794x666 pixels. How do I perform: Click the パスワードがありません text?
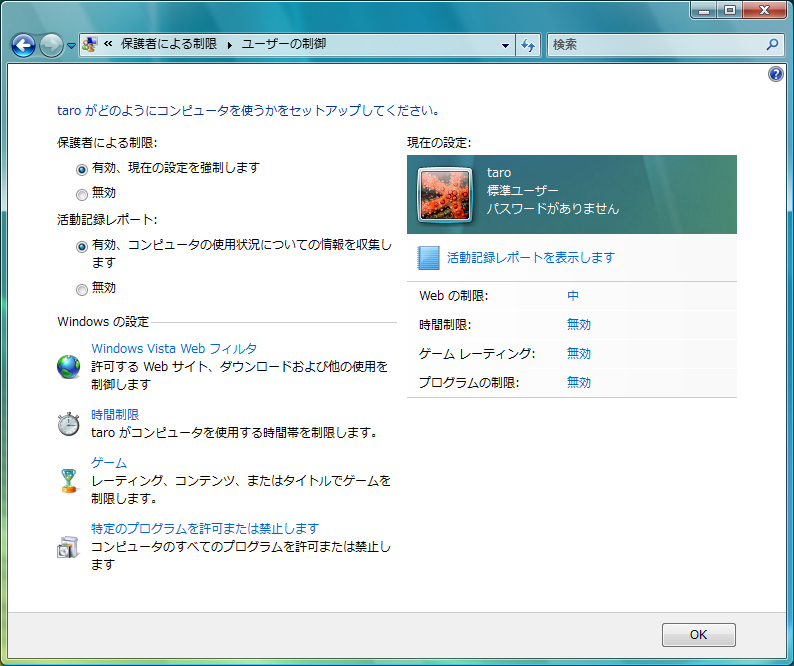[553, 209]
